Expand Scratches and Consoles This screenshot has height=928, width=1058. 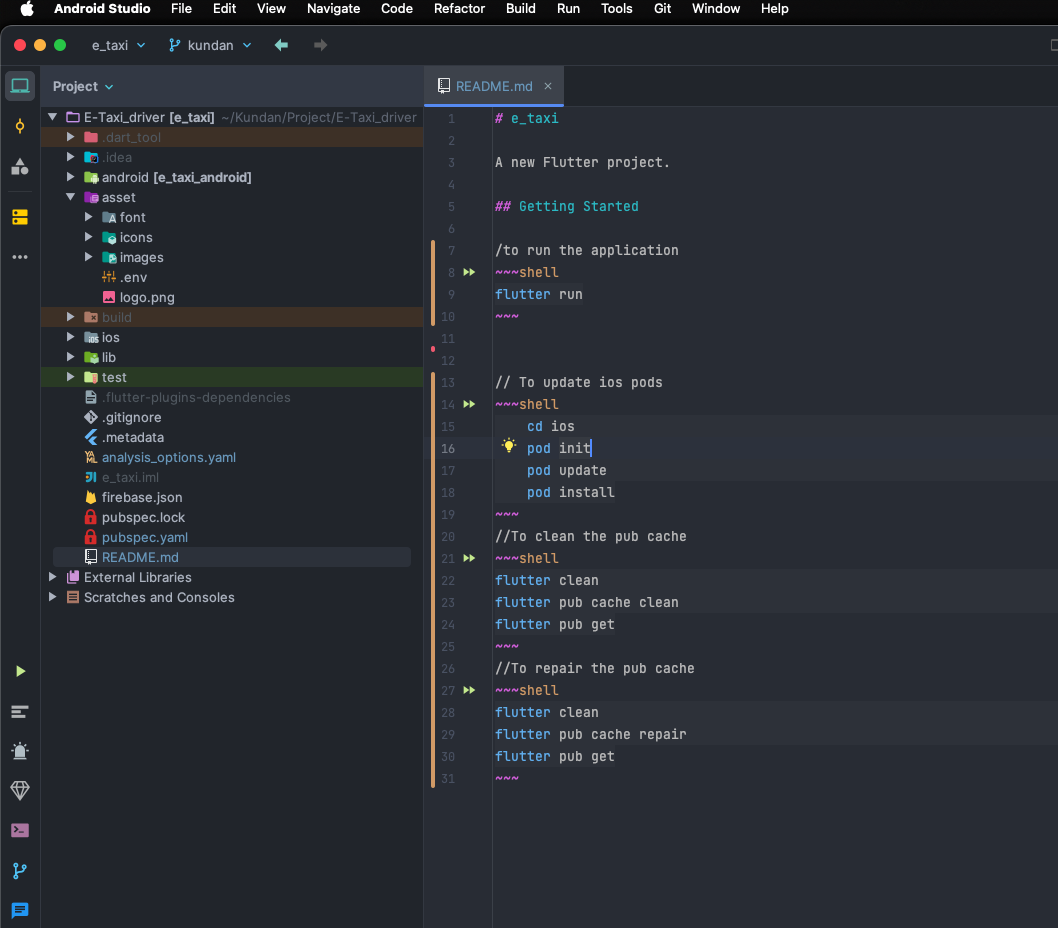click(53, 597)
